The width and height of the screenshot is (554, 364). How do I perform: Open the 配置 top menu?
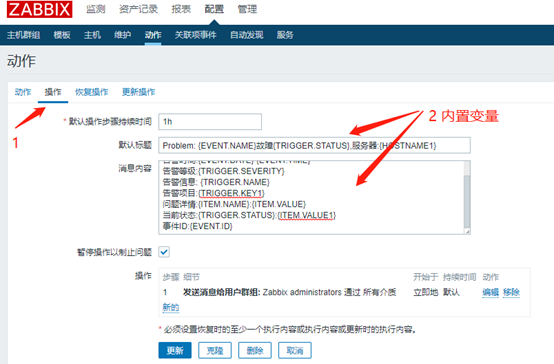tap(214, 9)
